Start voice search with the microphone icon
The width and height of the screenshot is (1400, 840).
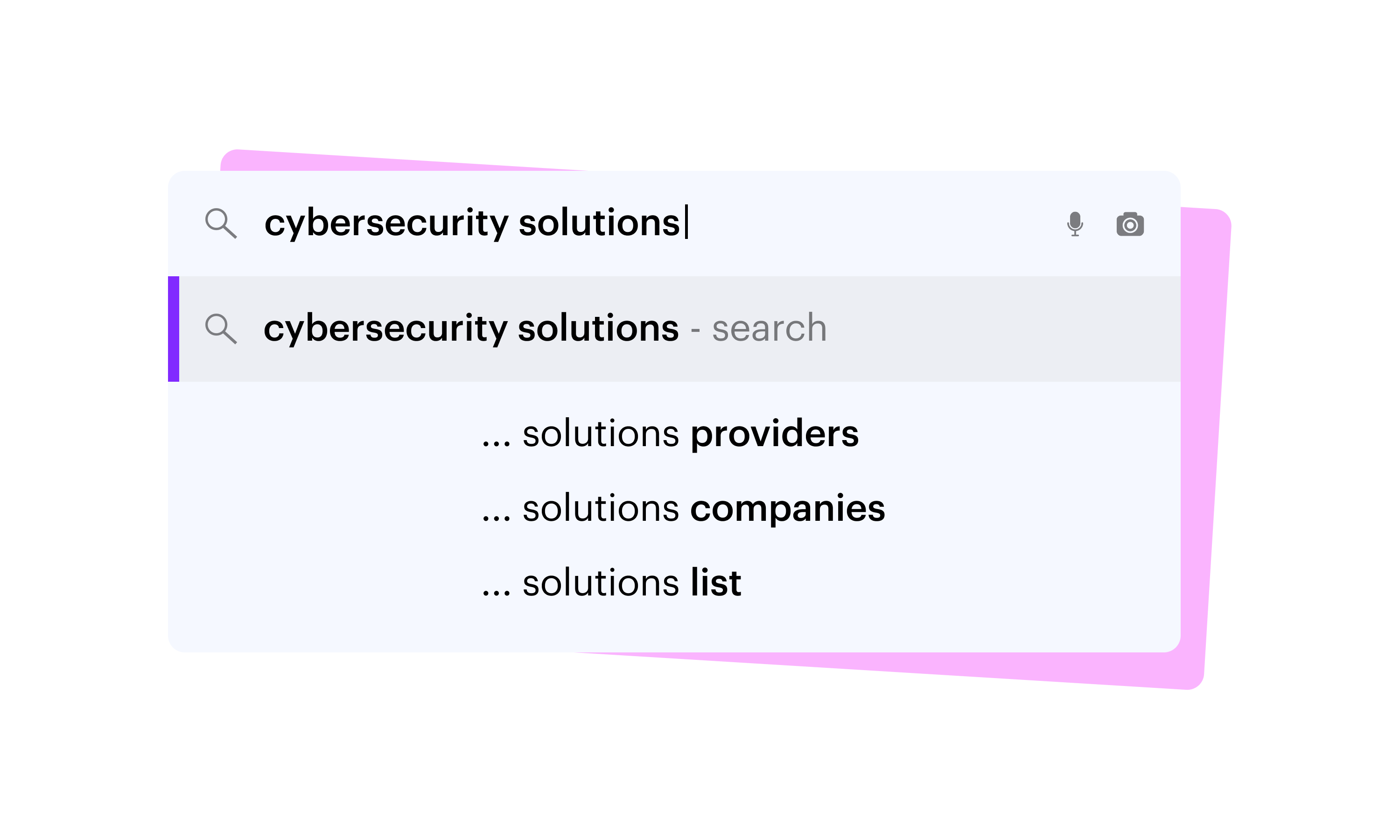coord(1075,224)
